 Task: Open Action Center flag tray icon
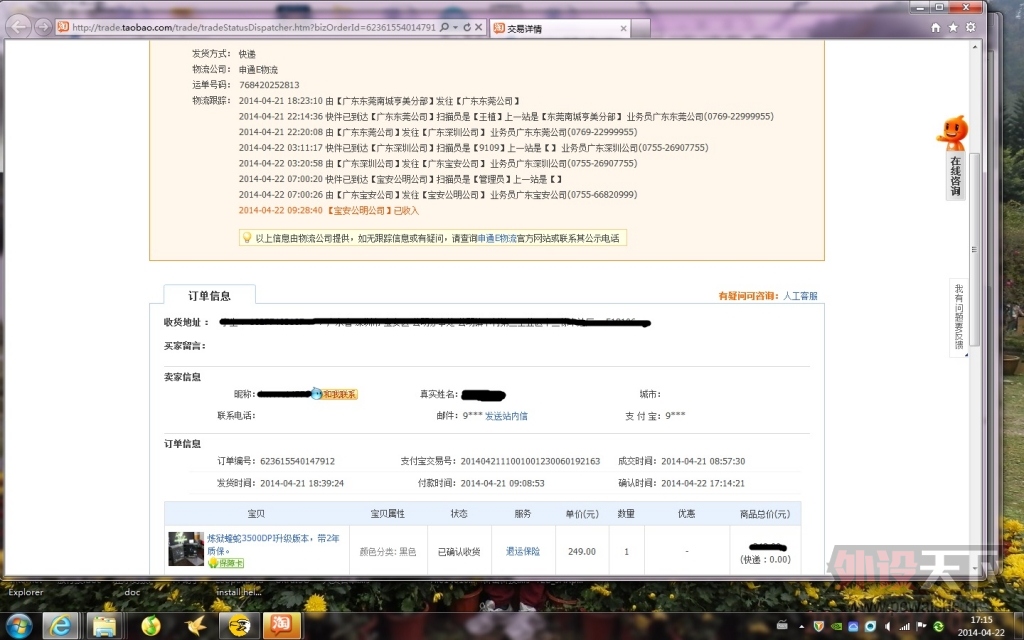921,626
